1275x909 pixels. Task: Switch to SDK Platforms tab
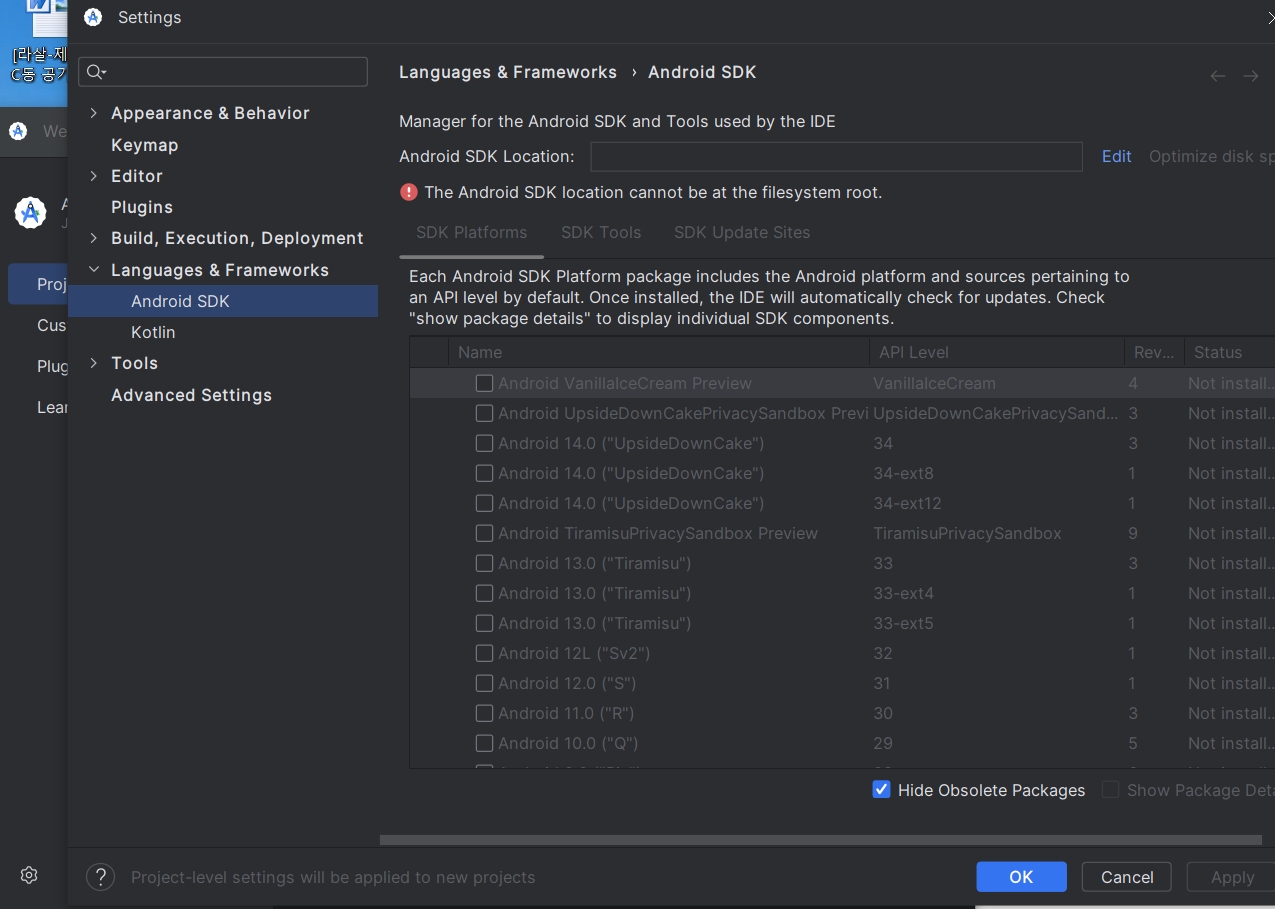tap(471, 232)
